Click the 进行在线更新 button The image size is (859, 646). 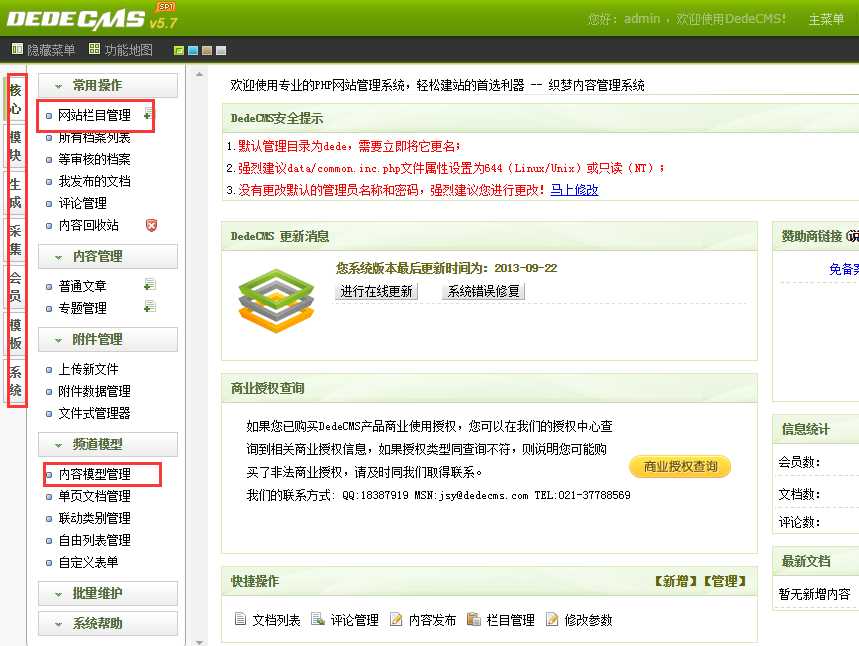pyautogui.click(x=376, y=291)
